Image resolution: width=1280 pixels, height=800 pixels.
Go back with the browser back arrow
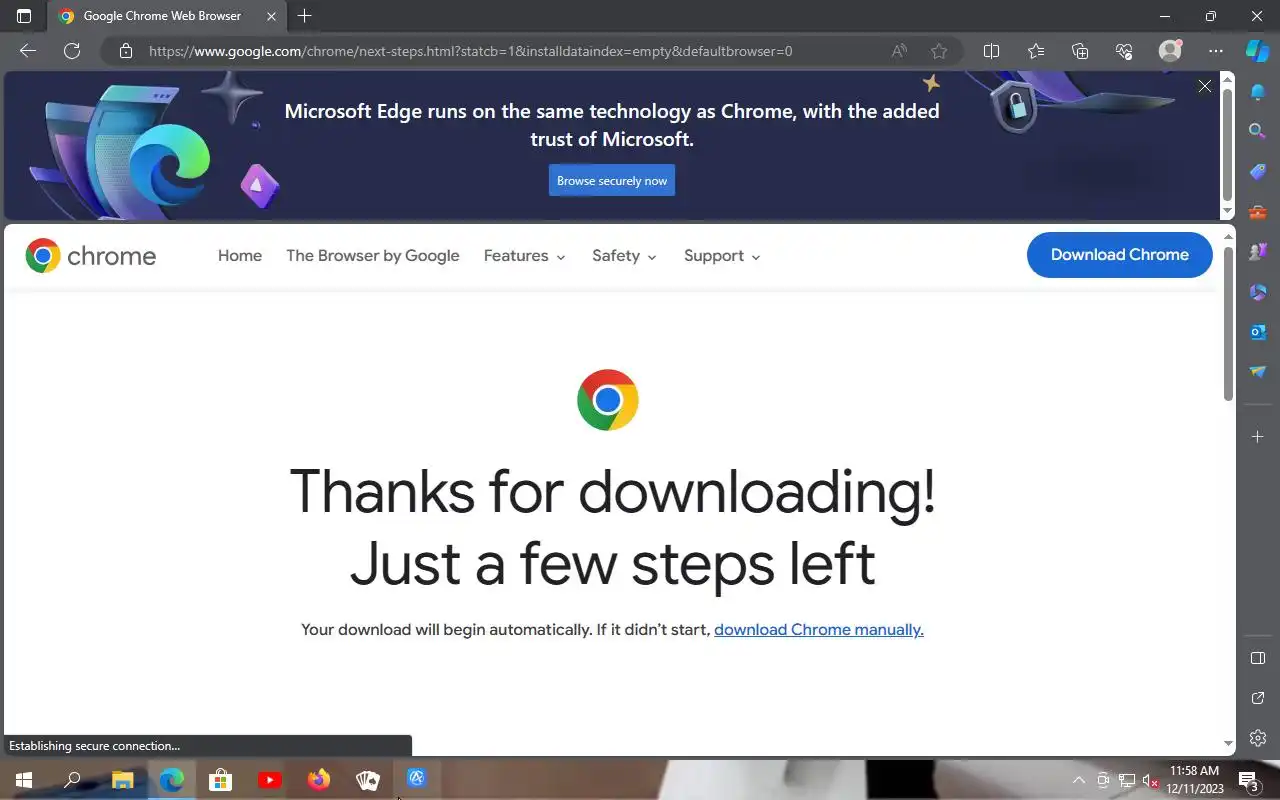pos(28,51)
